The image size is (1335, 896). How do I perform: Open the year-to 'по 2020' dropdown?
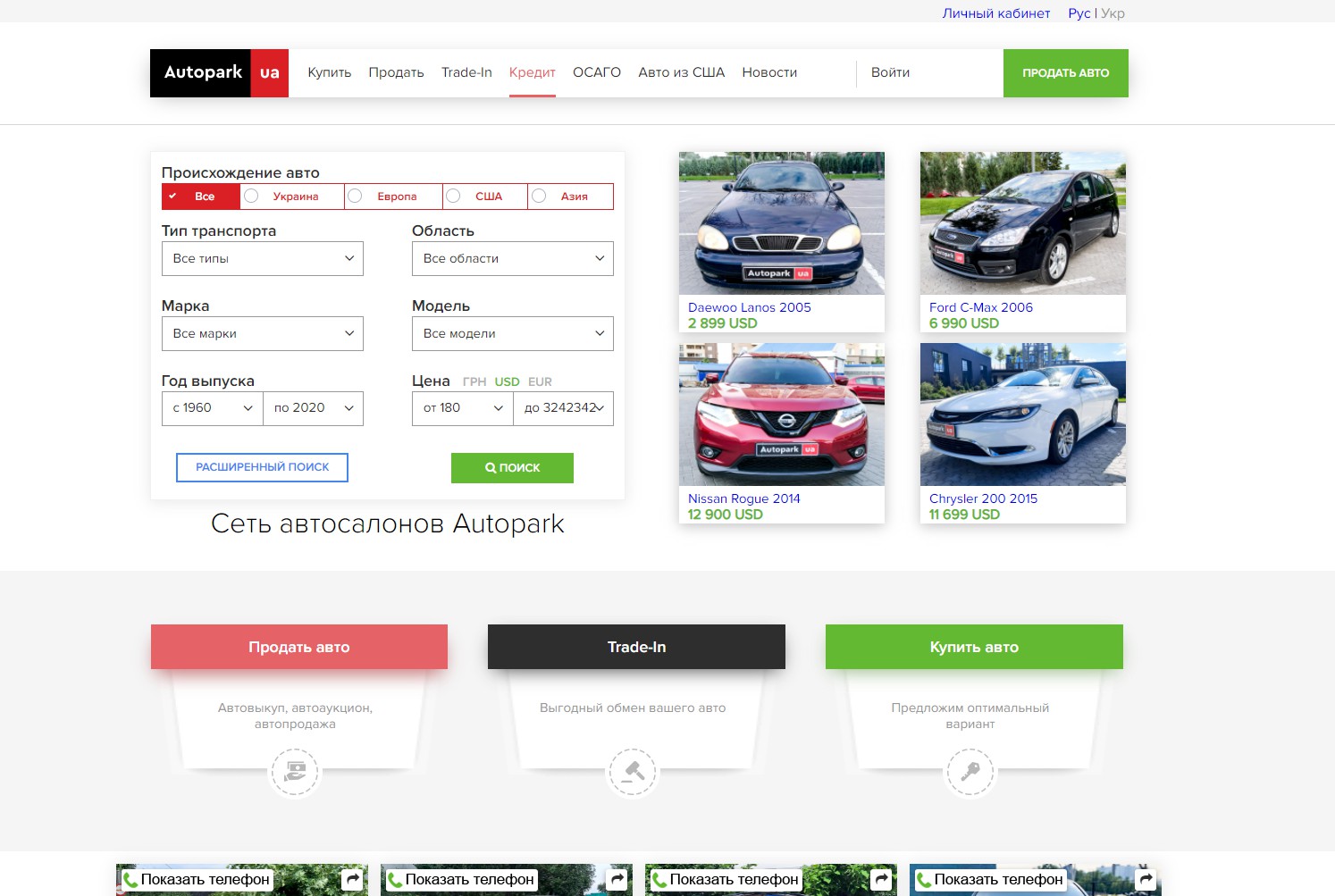(x=314, y=408)
